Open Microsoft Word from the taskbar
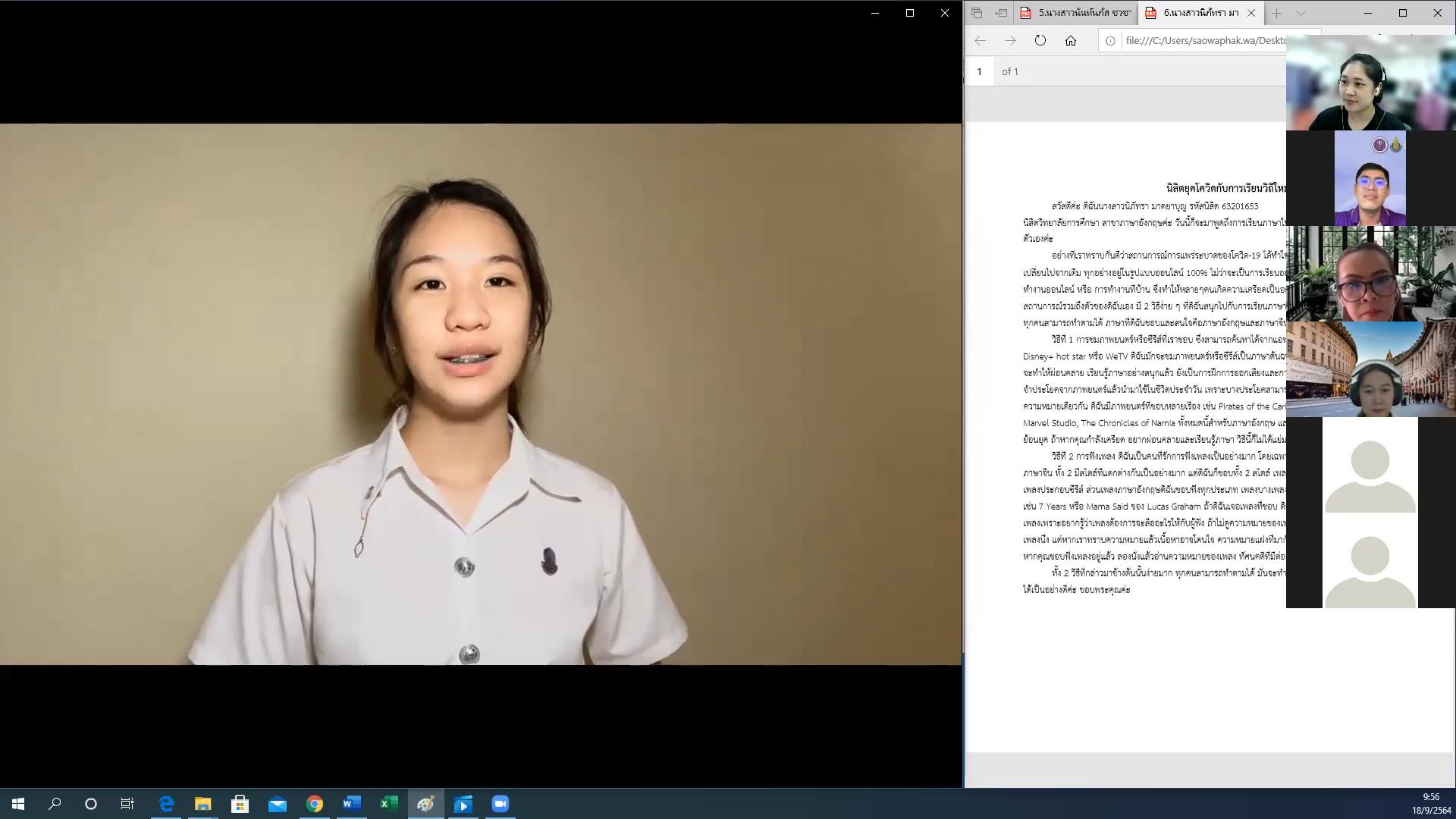Screen dimensions: 1456x819 pos(352,804)
